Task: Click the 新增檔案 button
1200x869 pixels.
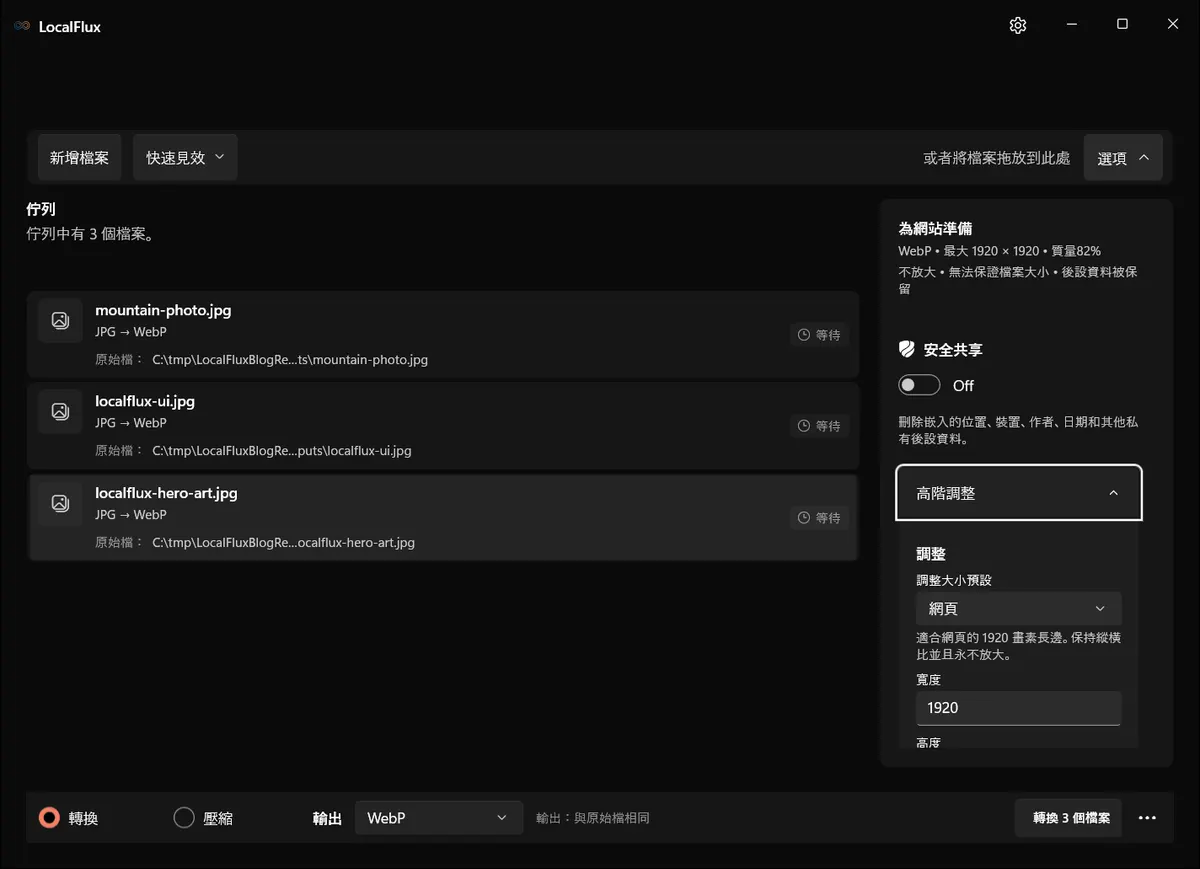Action: click(x=80, y=158)
